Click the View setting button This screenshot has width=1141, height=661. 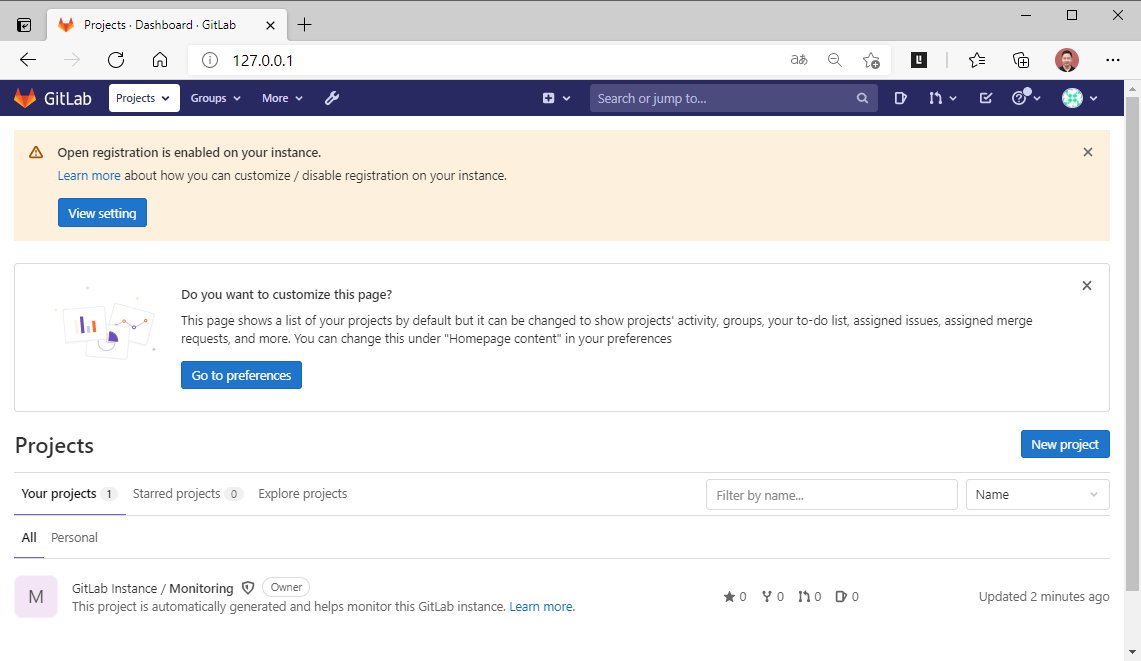coord(102,212)
